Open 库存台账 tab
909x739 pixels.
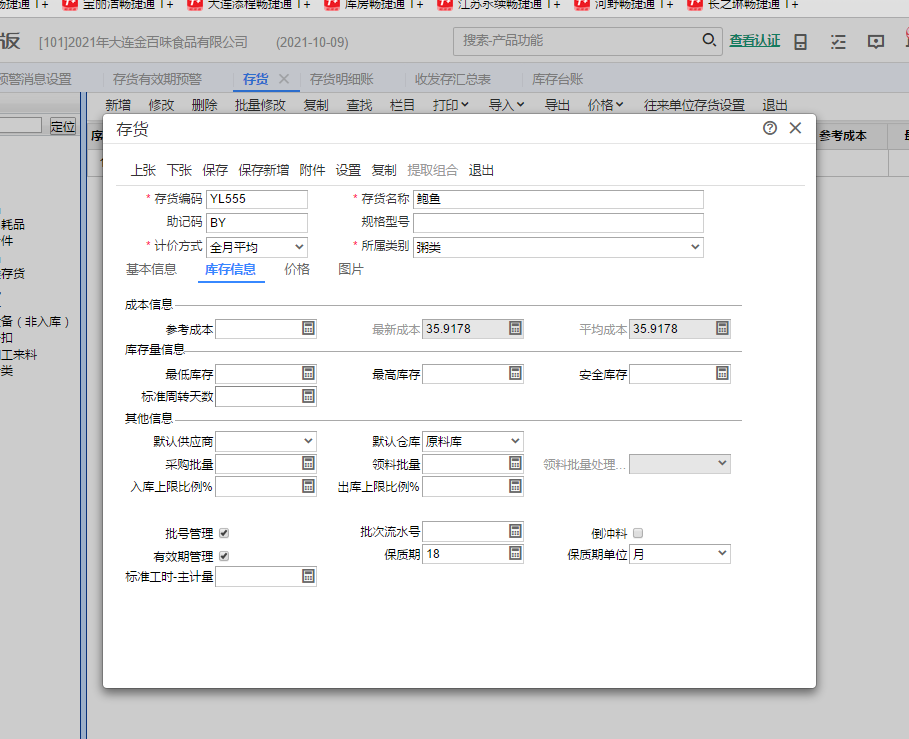click(558, 79)
